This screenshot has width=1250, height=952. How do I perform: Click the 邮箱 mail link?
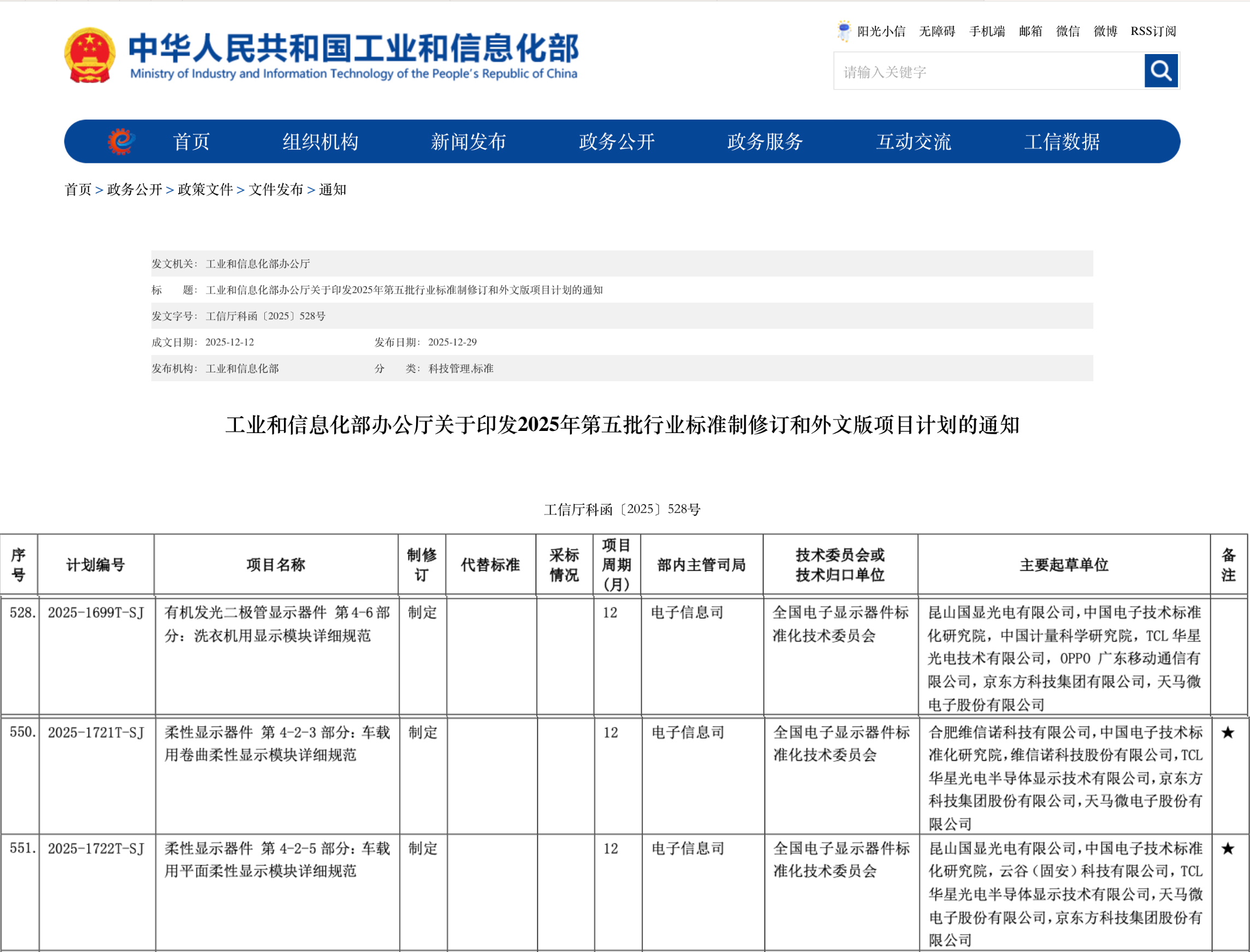[x=1030, y=31]
